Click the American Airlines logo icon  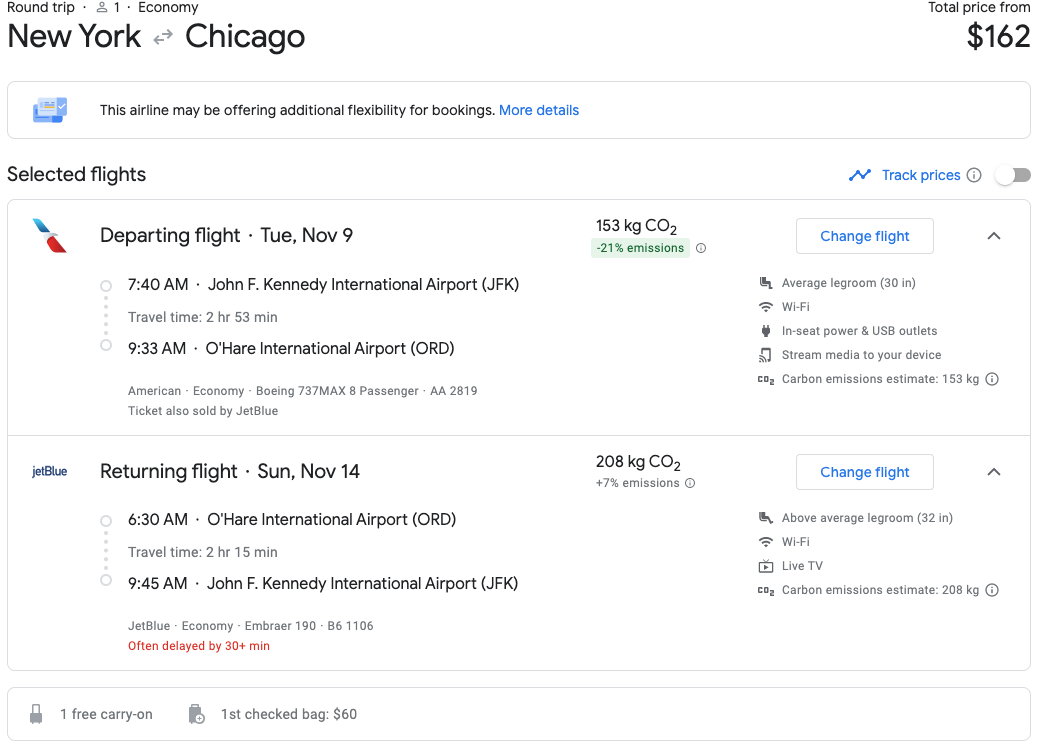(49, 236)
